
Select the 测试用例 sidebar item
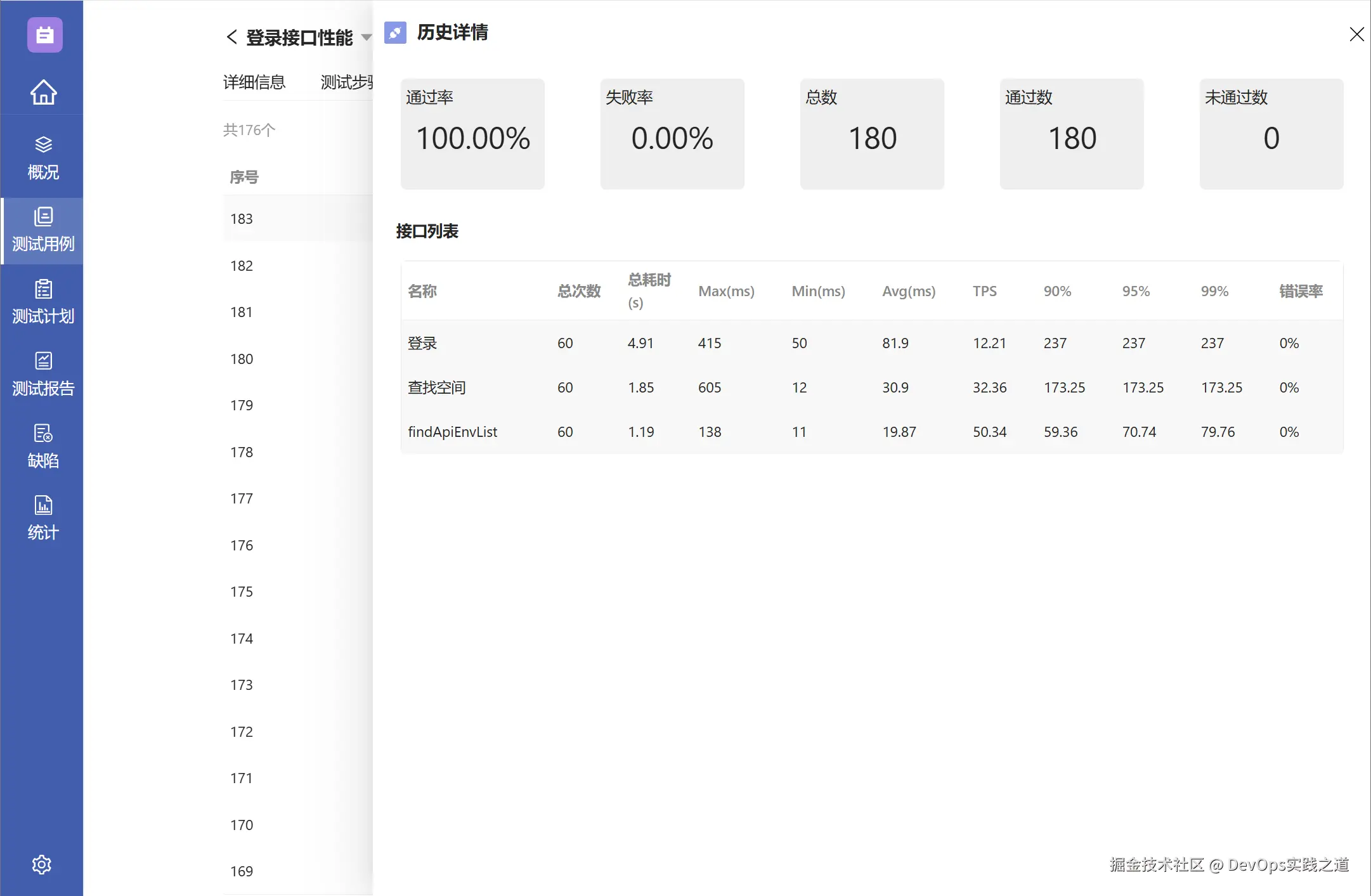[43, 230]
